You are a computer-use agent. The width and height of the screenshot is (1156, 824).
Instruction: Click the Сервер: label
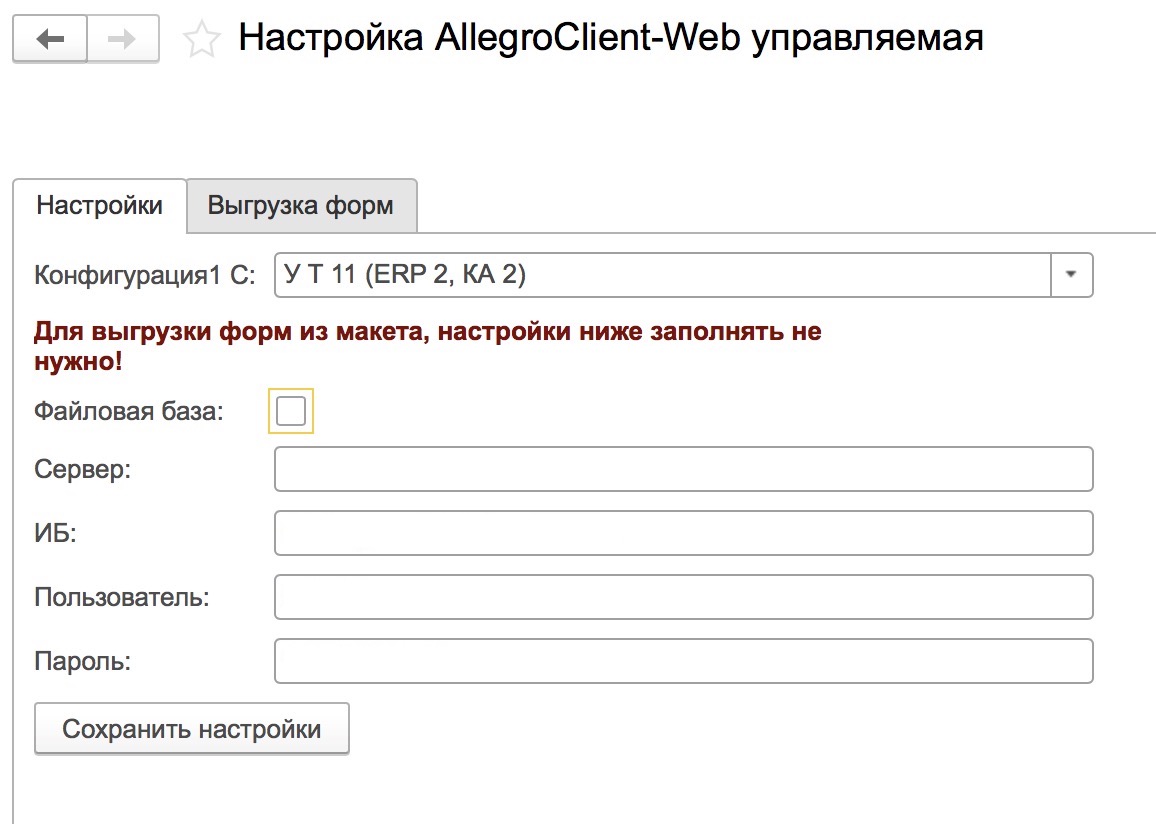[x=83, y=469]
